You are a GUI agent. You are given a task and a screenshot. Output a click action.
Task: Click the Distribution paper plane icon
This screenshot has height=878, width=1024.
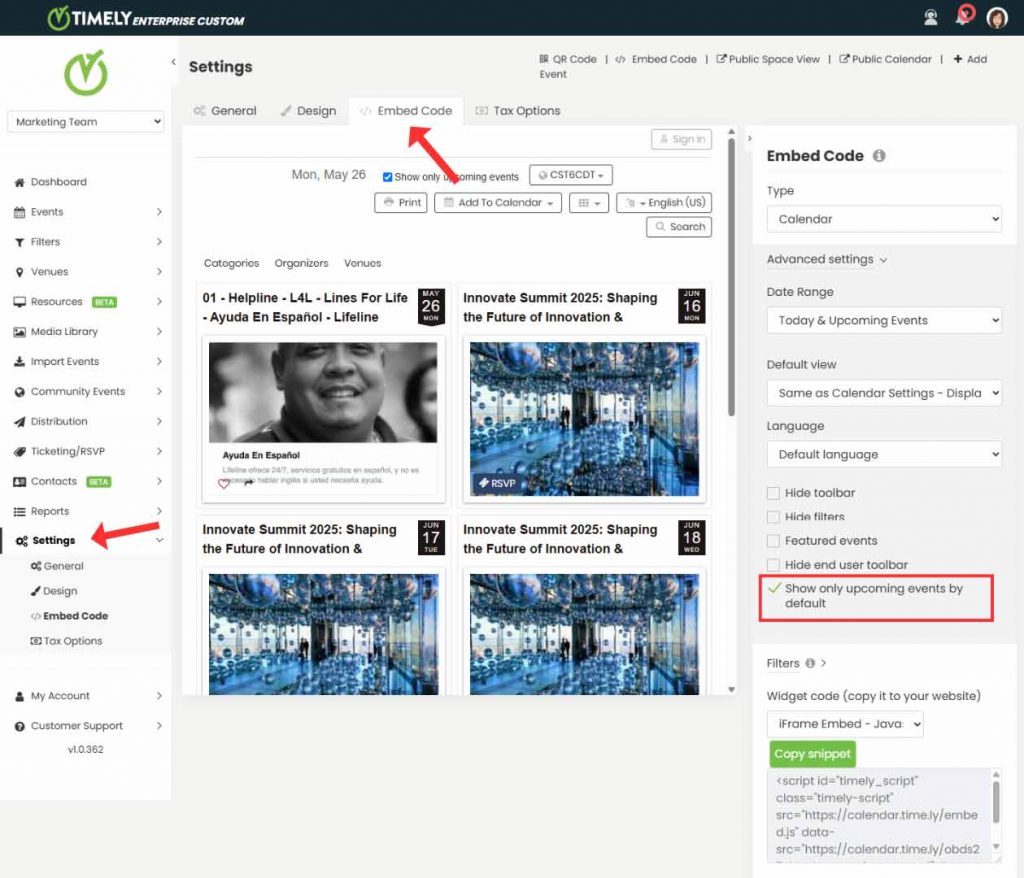pyautogui.click(x=20, y=422)
